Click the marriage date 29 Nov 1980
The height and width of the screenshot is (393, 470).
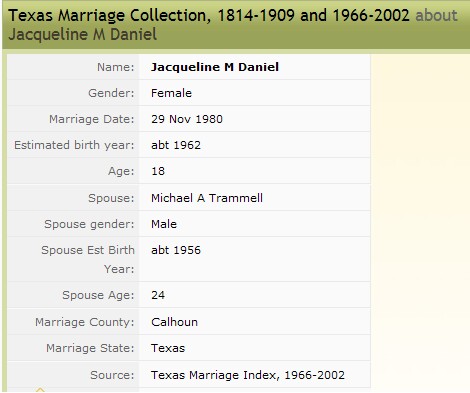click(x=187, y=119)
